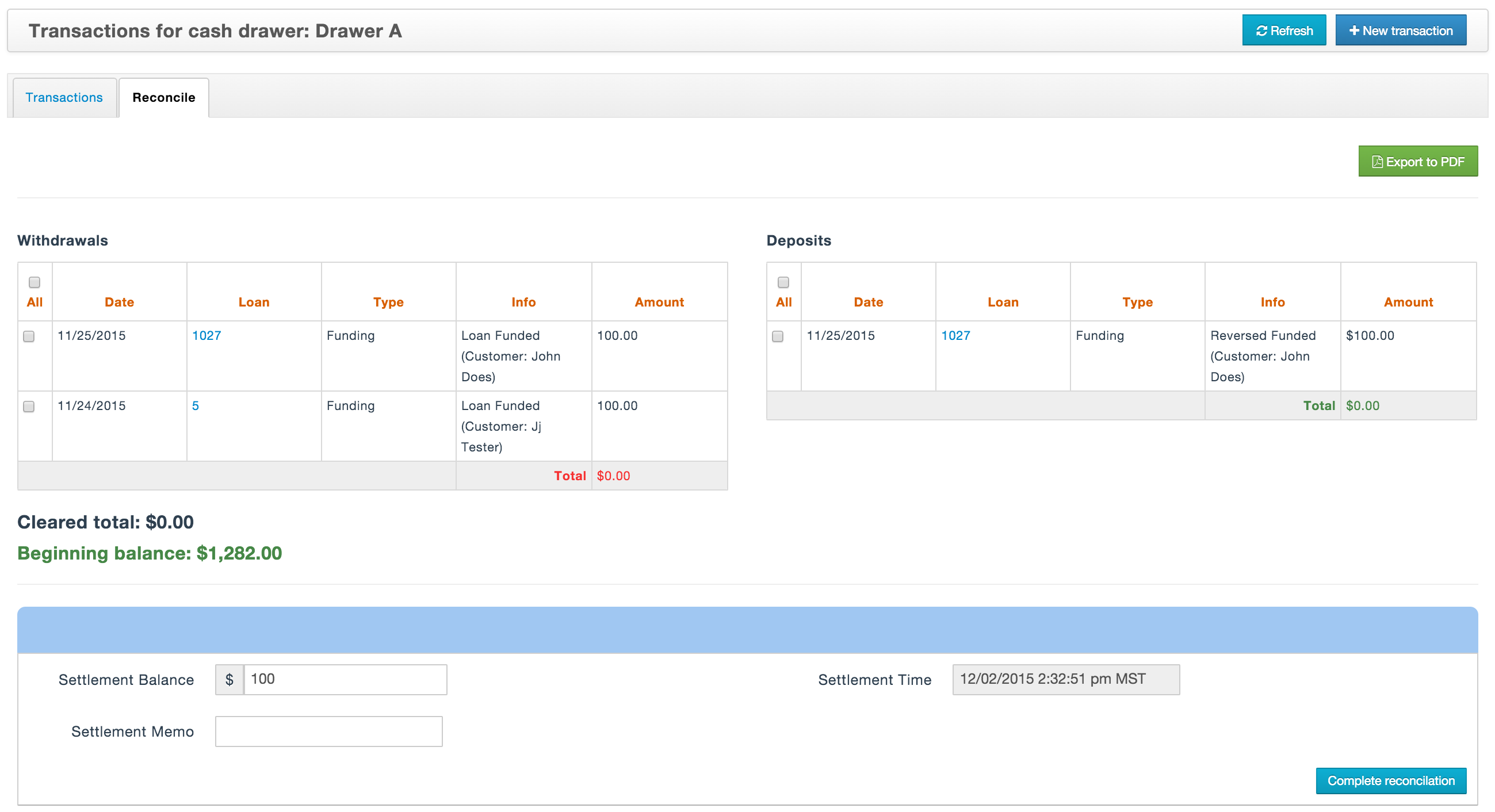Click Complete reconciliation button
Viewport: 1495px width, 812px height.
coord(1390,781)
